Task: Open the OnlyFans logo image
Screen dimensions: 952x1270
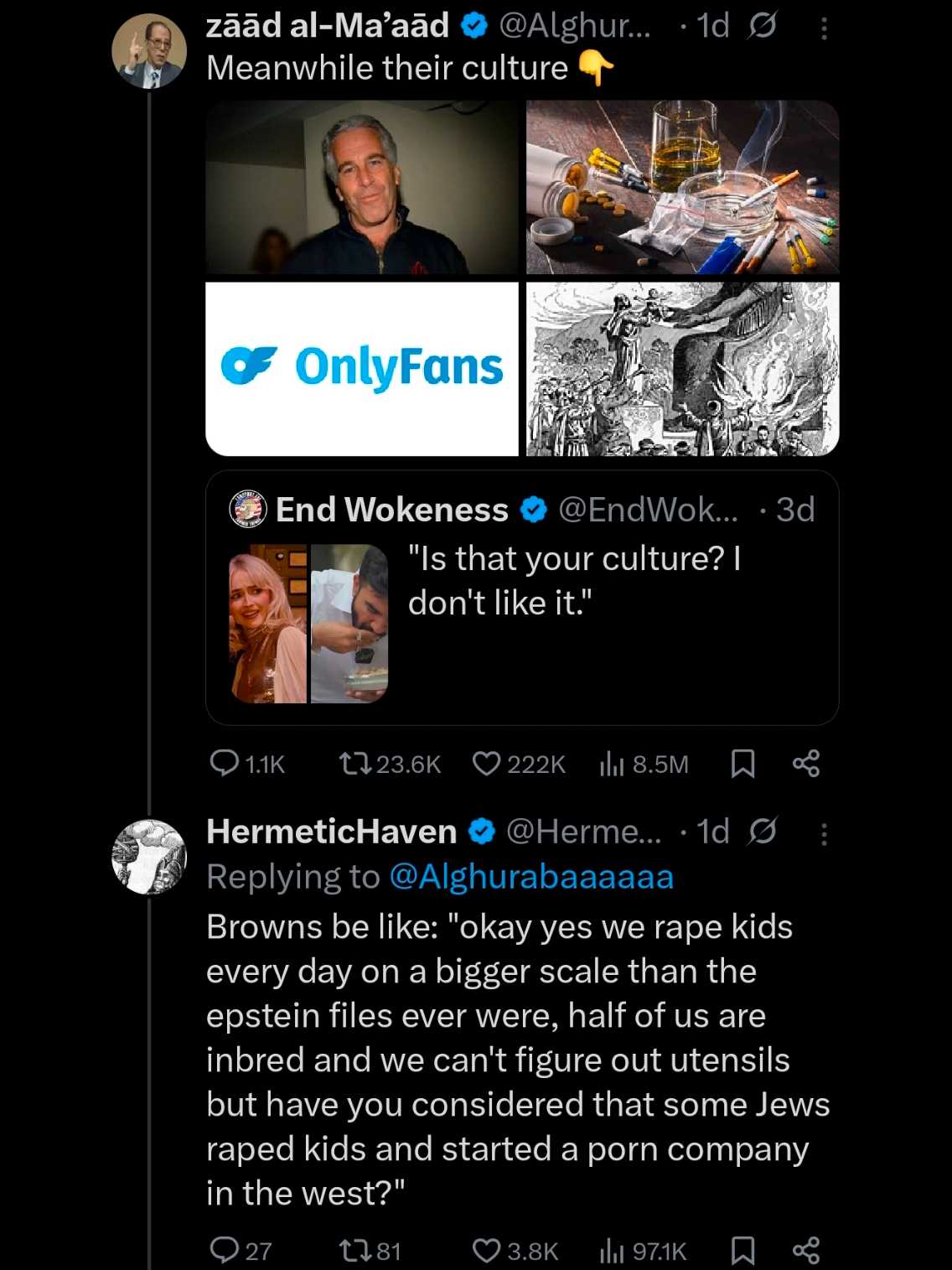Action: [362, 369]
